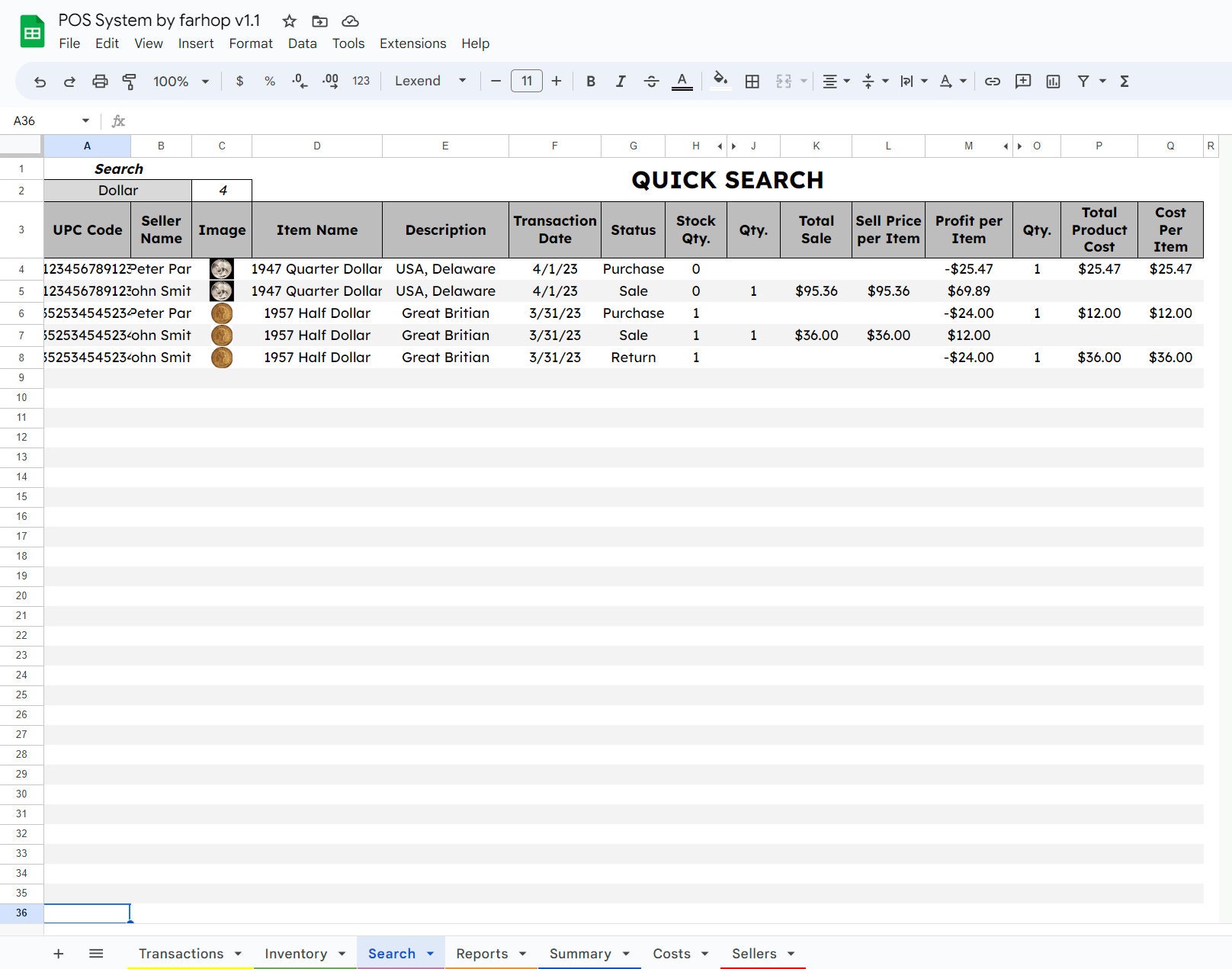Insert a link with chain icon
This screenshot has height=969, width=1232.
tap(993, 82)
